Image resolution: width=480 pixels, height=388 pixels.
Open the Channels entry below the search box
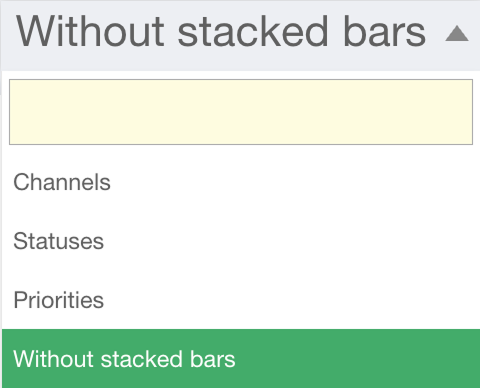[241, 182]
